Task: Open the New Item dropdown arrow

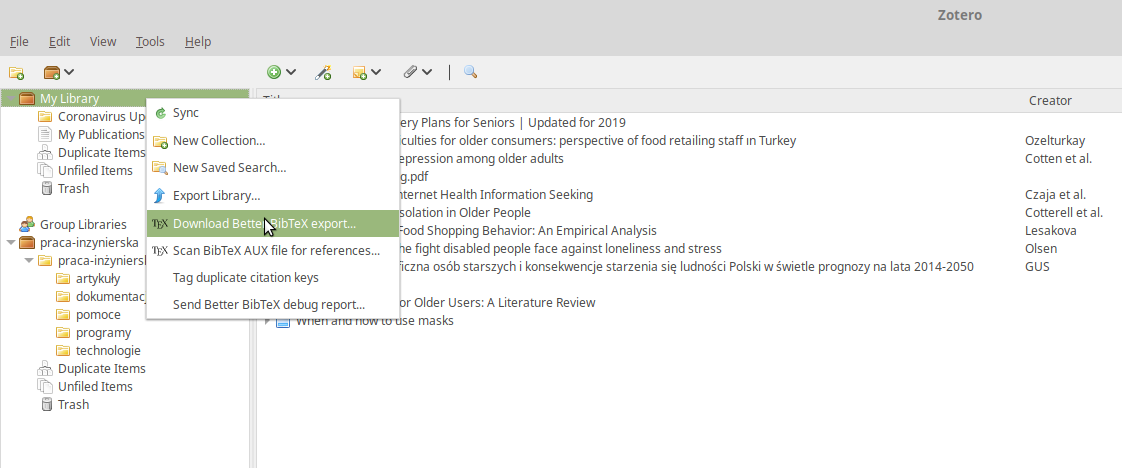Action: pos(291,72)
